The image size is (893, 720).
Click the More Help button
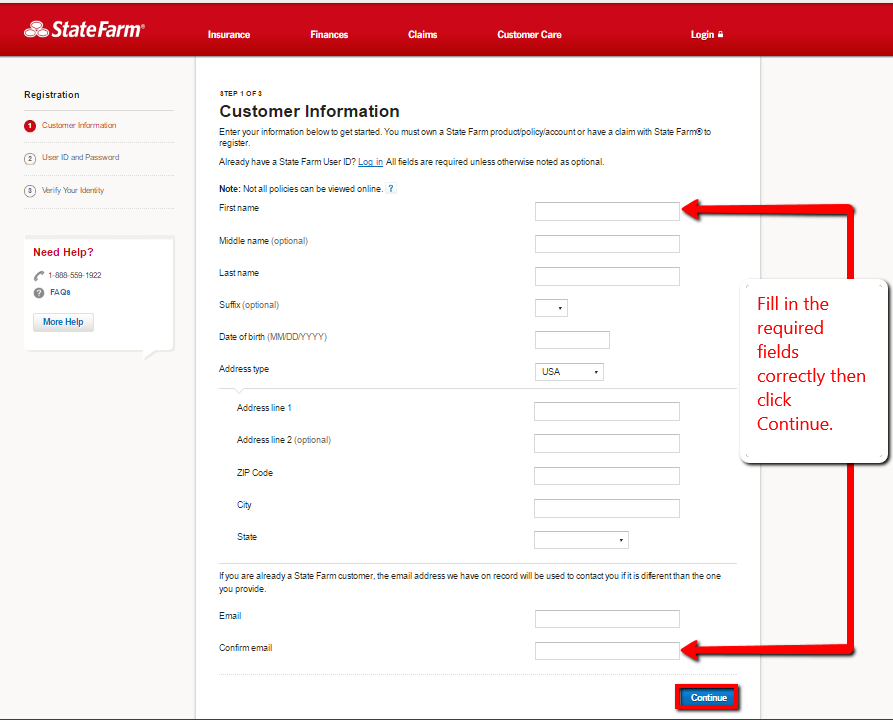pyautogui.click(x=63, y=322)
